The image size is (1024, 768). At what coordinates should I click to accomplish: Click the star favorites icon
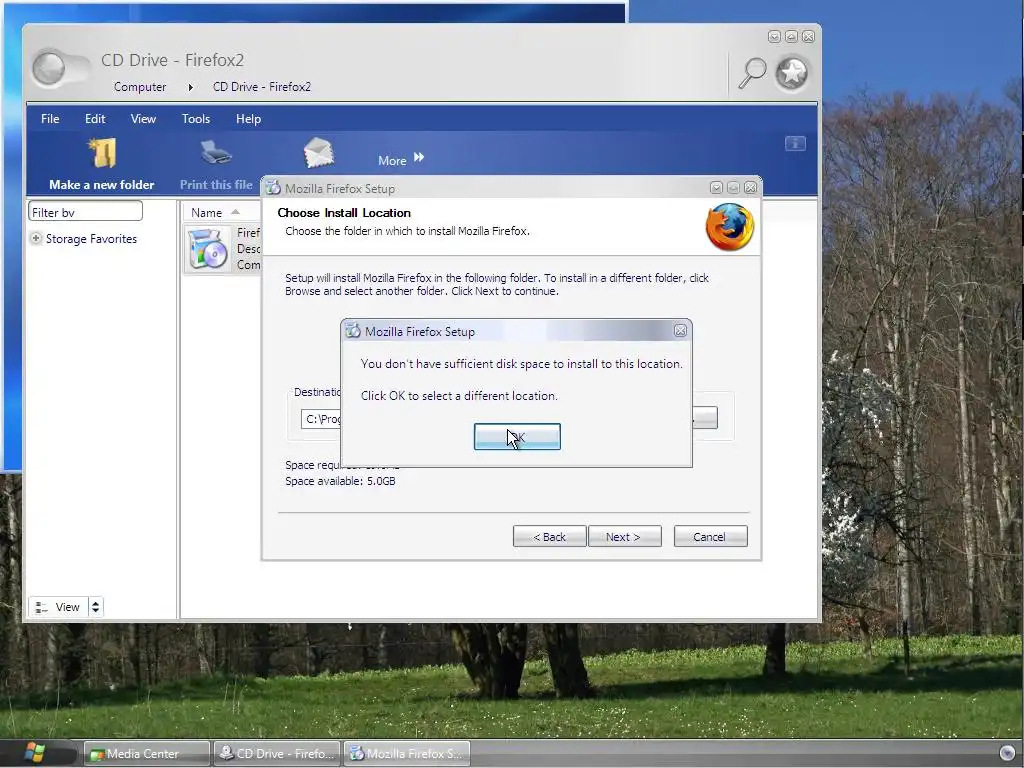pyautogui.click(x=792, y=72)
